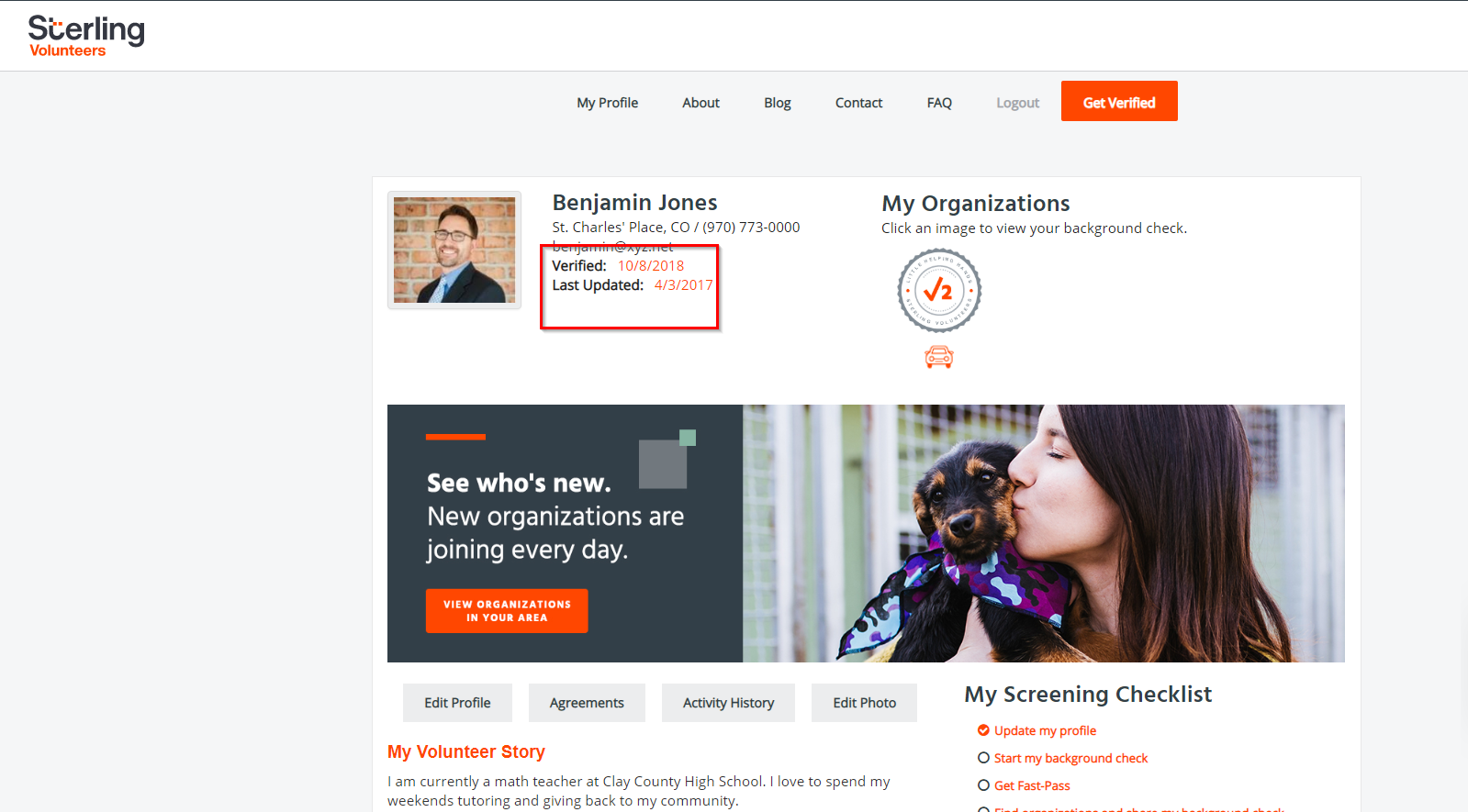
Task: Click the Get Verified button
Action: point(1119,101)
